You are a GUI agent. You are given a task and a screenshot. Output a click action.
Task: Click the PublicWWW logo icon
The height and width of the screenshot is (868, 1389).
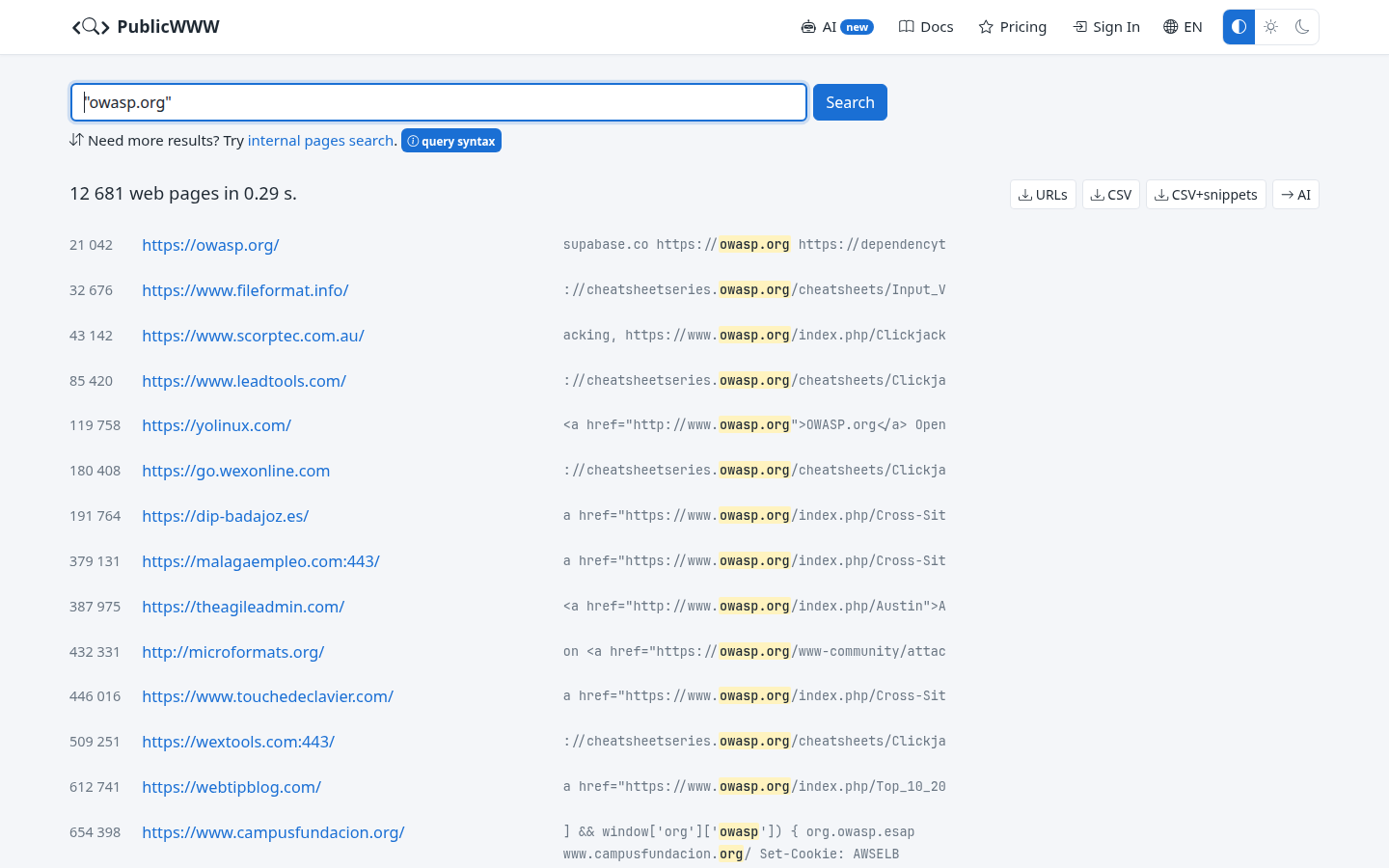[91, 27]
